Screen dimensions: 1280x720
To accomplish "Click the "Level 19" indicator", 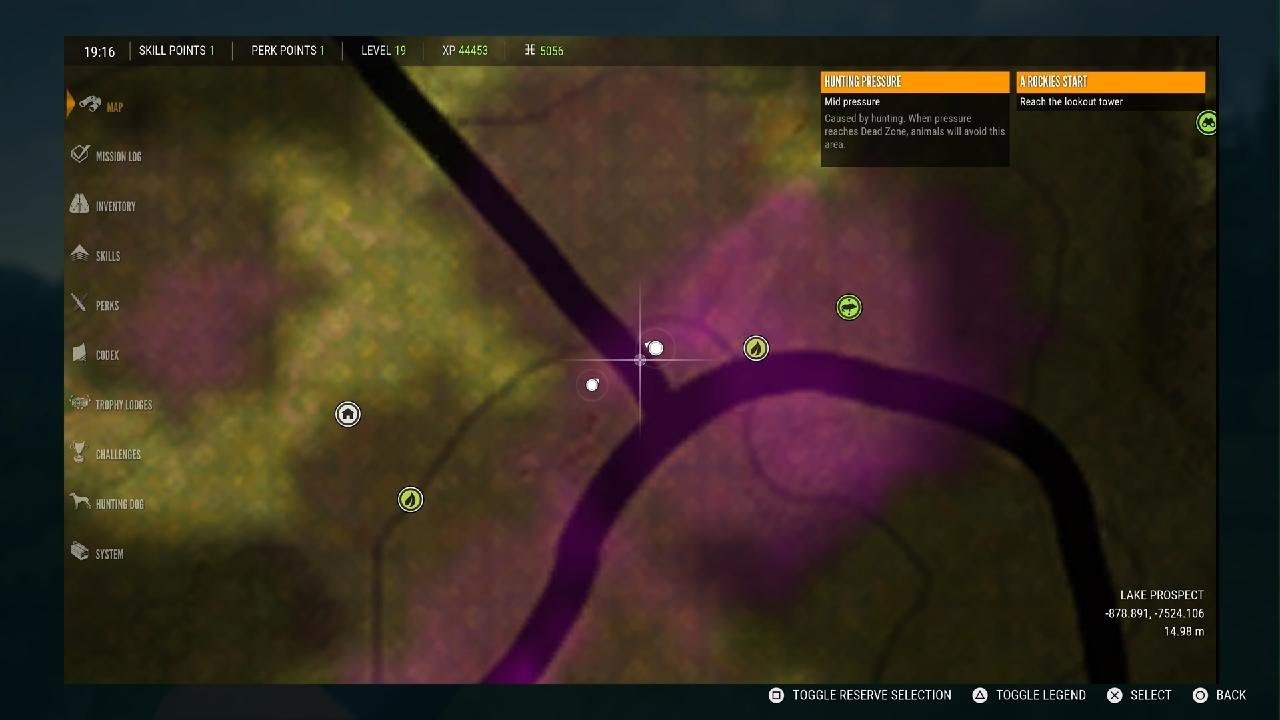I will click(x=384, y=50).
